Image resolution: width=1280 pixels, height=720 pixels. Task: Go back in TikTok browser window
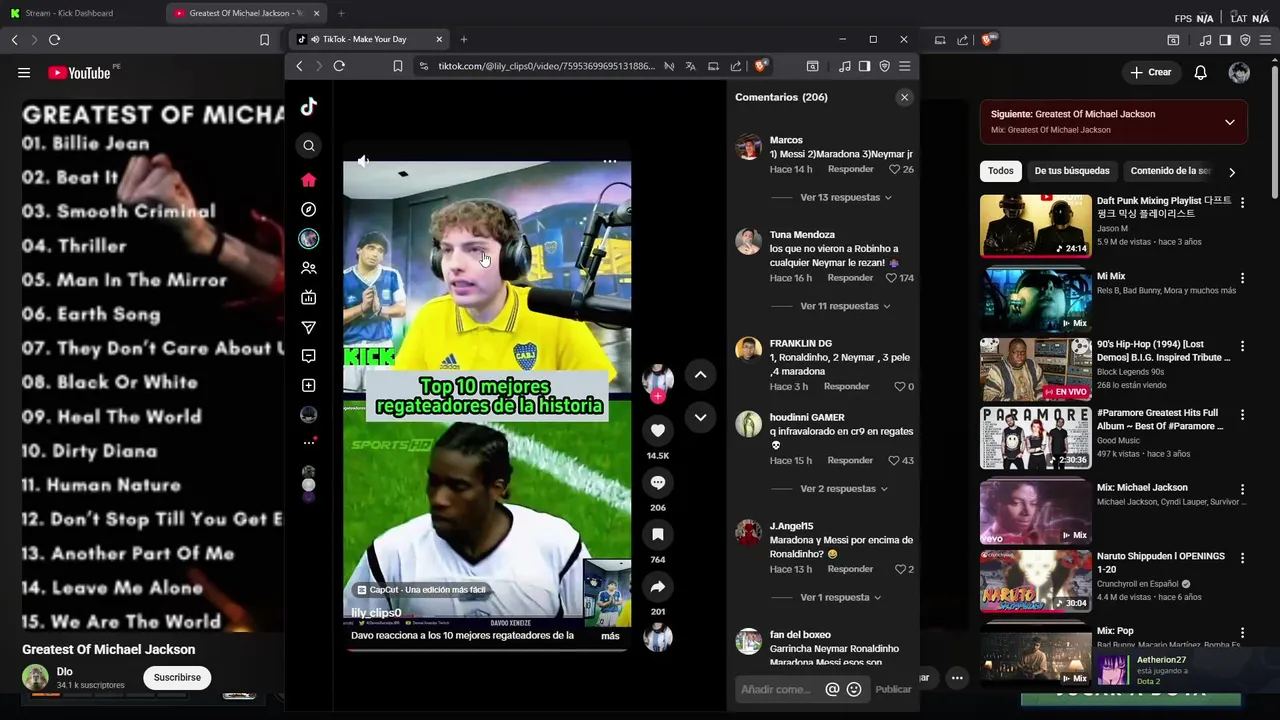point(299,66)
